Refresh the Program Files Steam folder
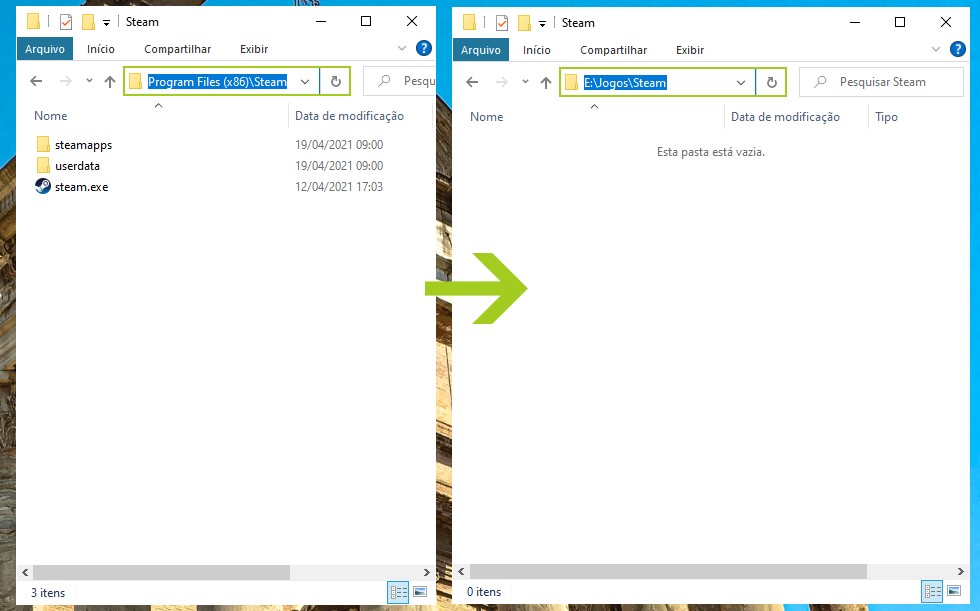This screenshot has height=611, width=980. pos(336,81)
